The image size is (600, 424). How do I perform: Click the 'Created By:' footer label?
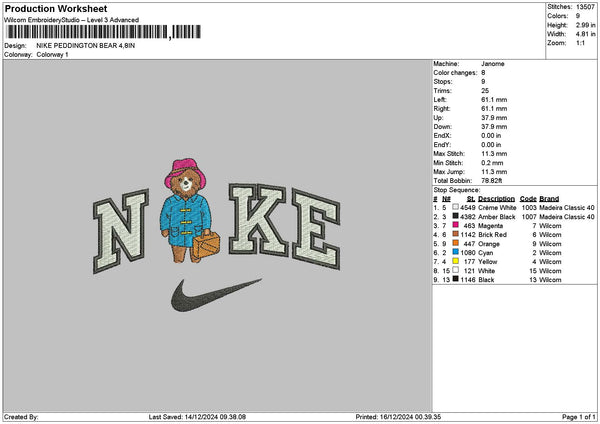point(21,417)
